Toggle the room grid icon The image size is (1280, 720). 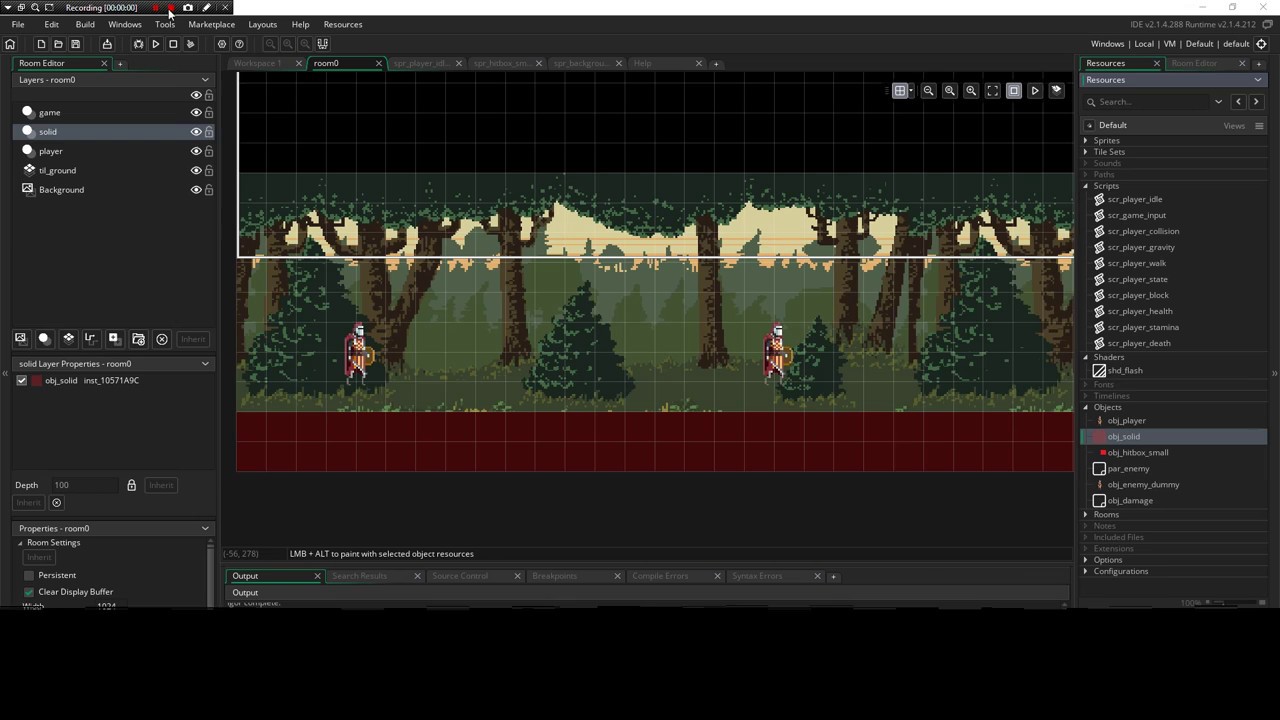click(x=899, y=91)
